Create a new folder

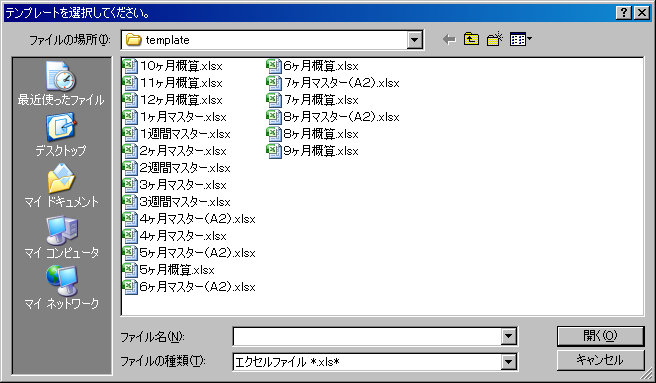[495, 39]
